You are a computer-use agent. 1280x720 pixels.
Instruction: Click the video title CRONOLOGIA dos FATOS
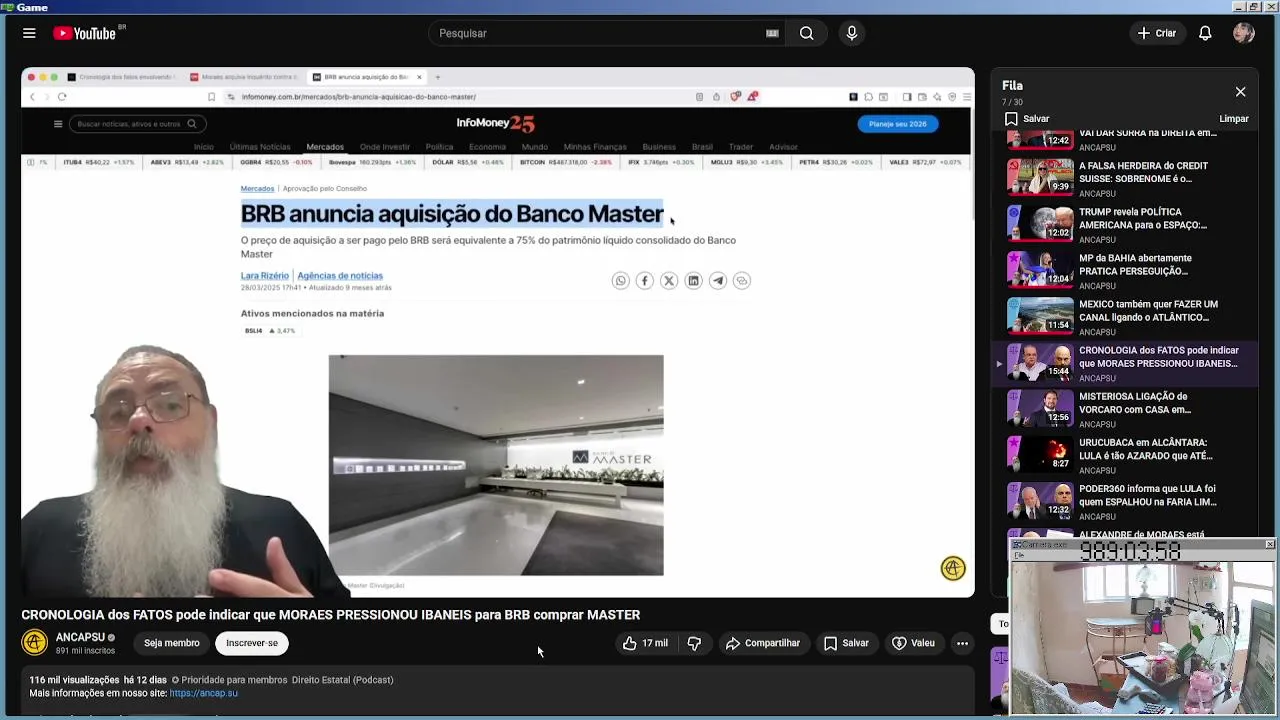click(x=331, y=615)
